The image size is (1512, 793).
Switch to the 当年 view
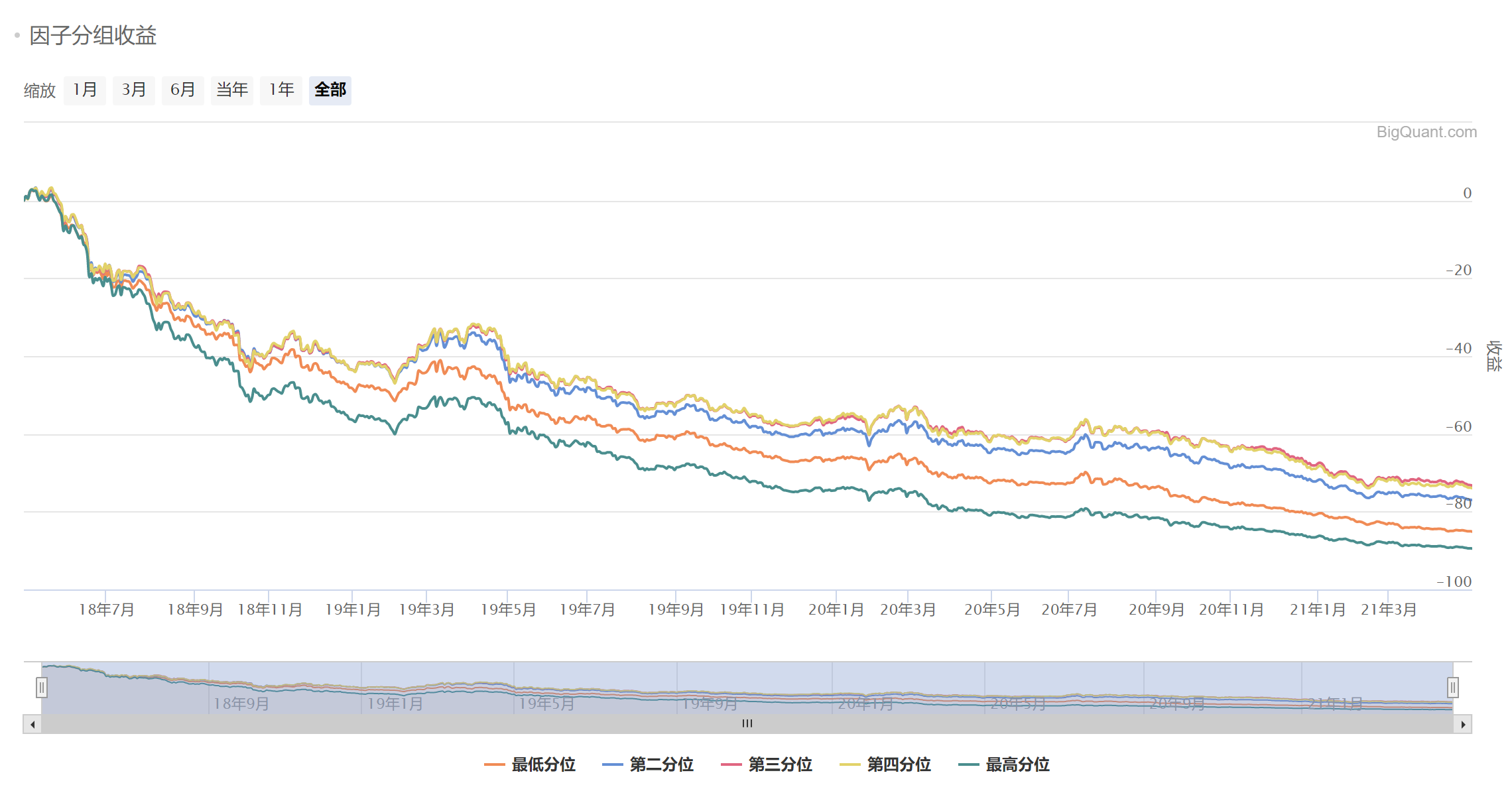tap(231, 90)
